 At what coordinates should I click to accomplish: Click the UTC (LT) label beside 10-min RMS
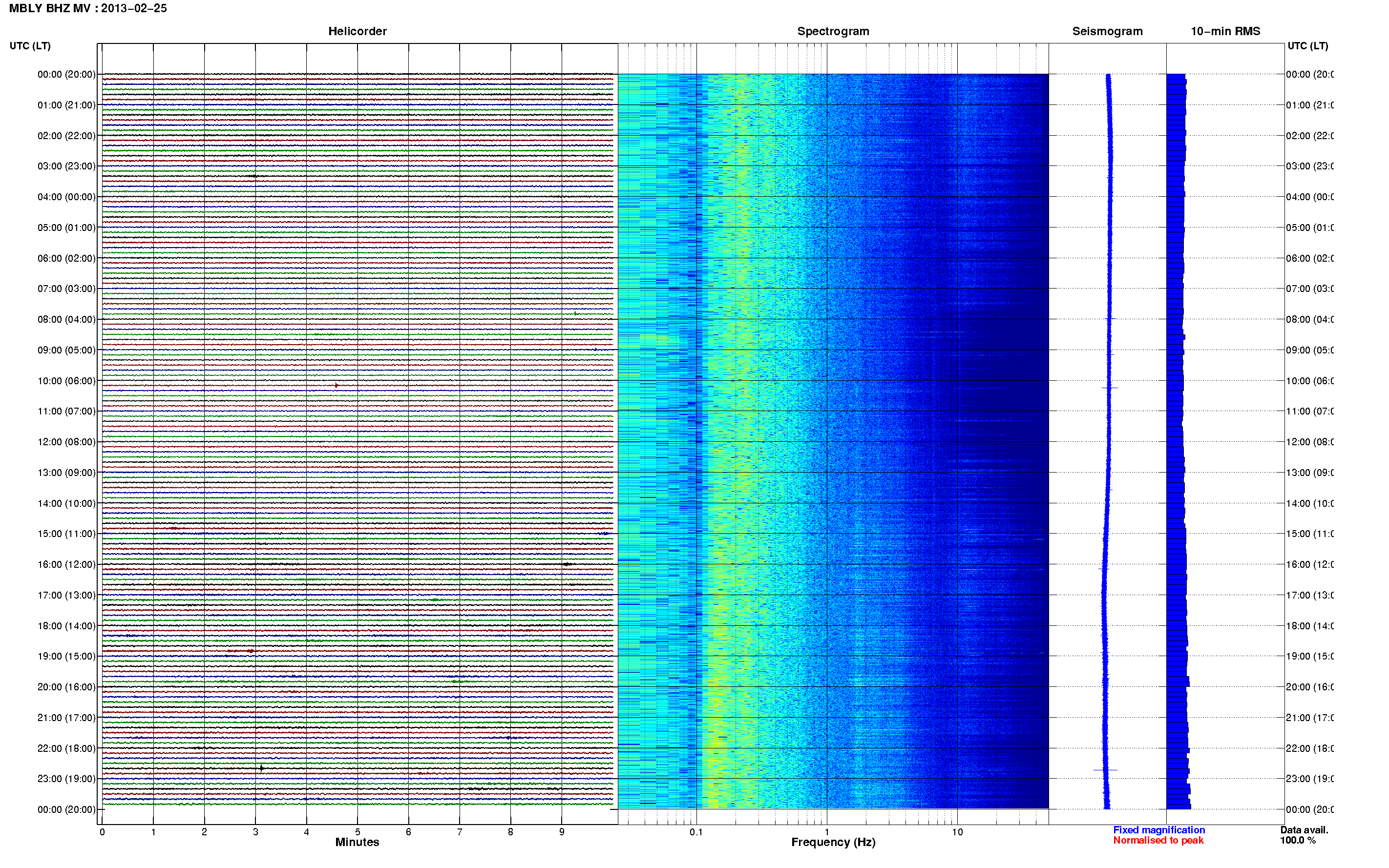pyautogui.click(x=1307, y=46)
